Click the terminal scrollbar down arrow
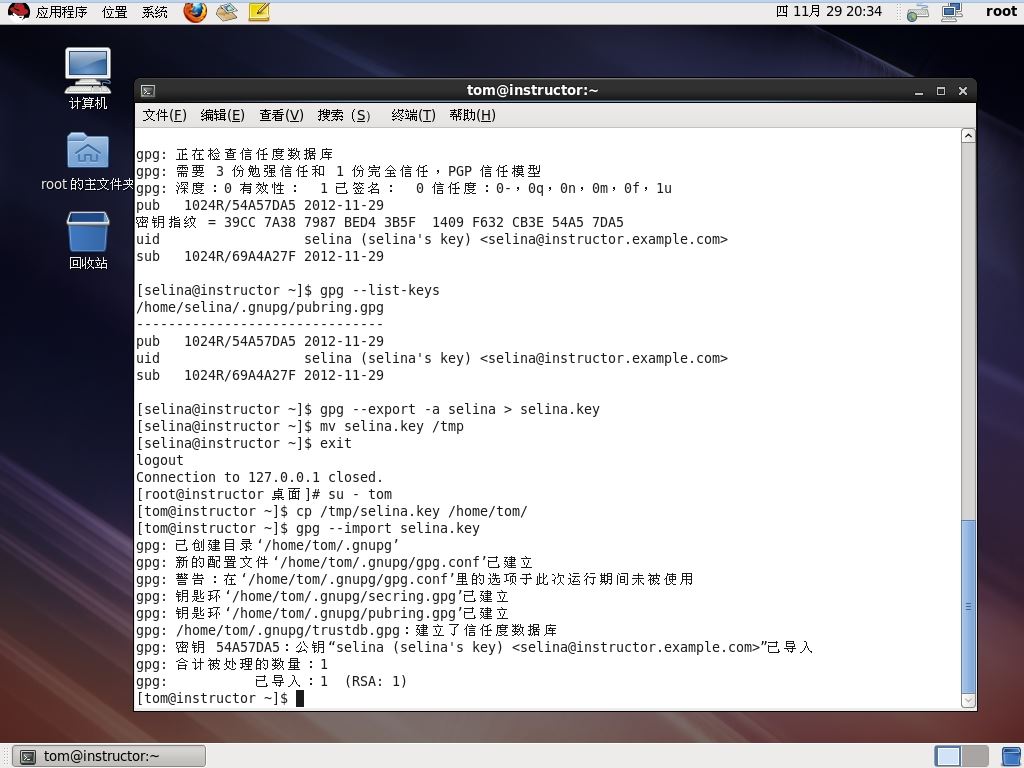This screenshot has width=1024, height=768. pyautogui.click(x=968, y=700)
